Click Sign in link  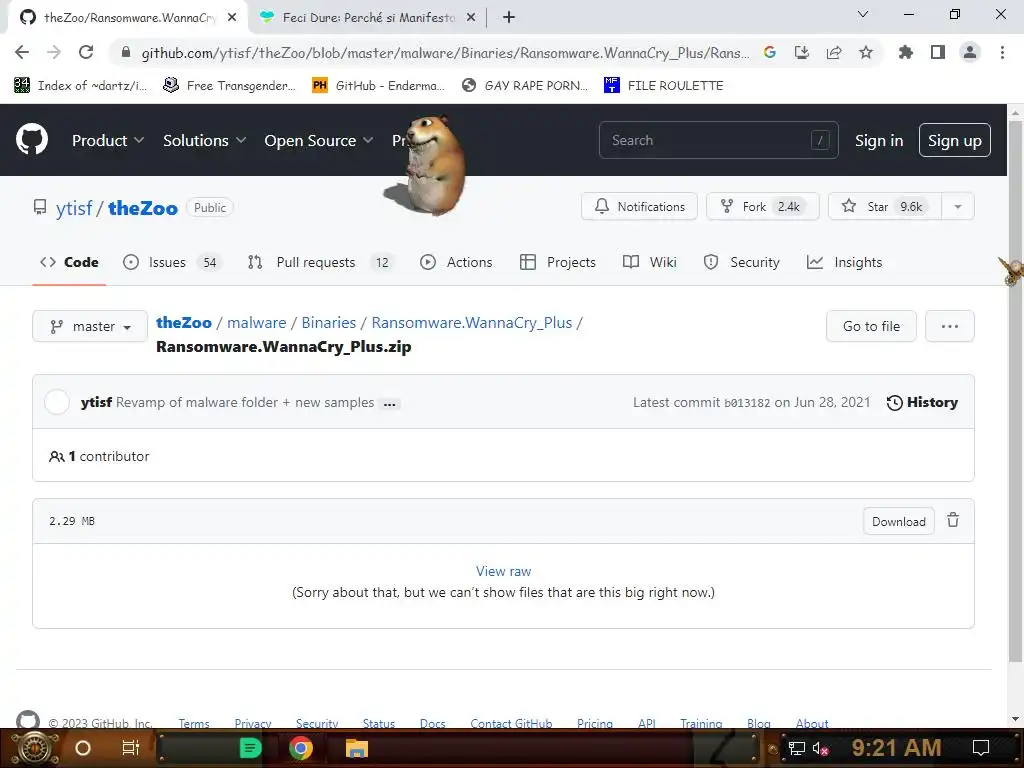pos(879,140)
